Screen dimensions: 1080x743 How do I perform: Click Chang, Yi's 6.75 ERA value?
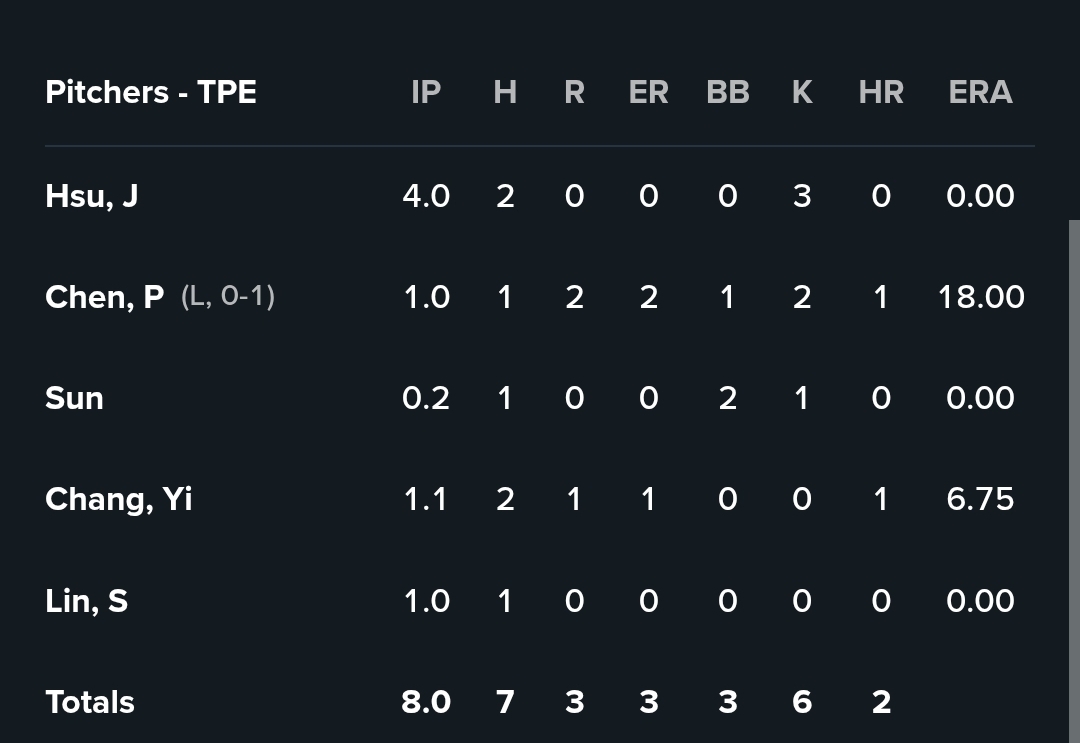[980, 499]
